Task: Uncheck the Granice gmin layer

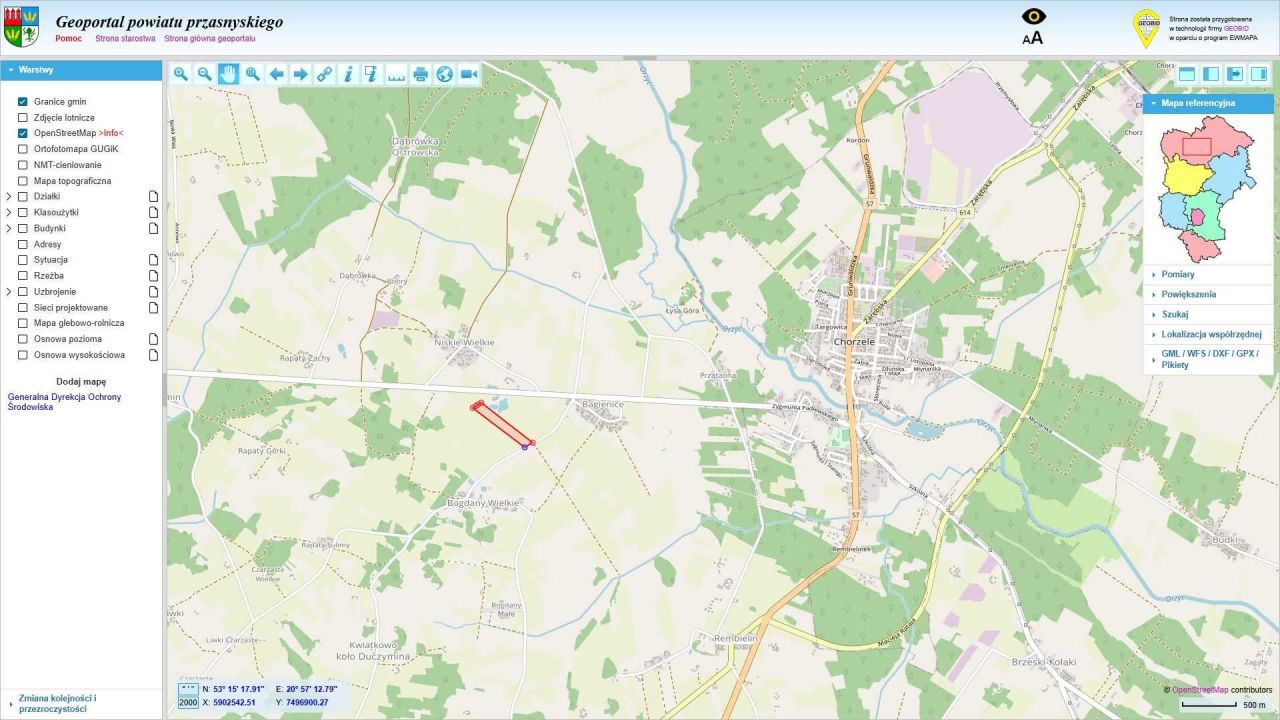Action: click(23, 102)
